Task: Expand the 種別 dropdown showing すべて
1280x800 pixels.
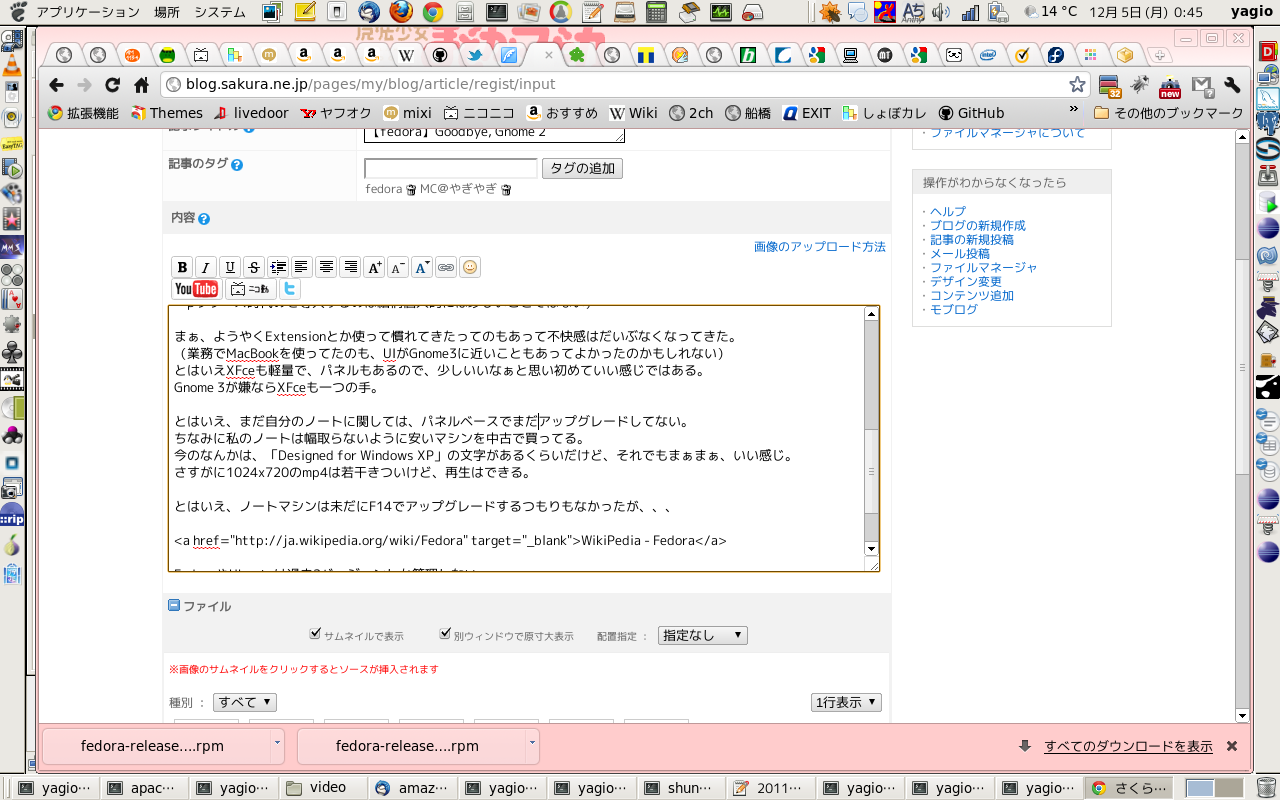Action: (x=245, y=703)
